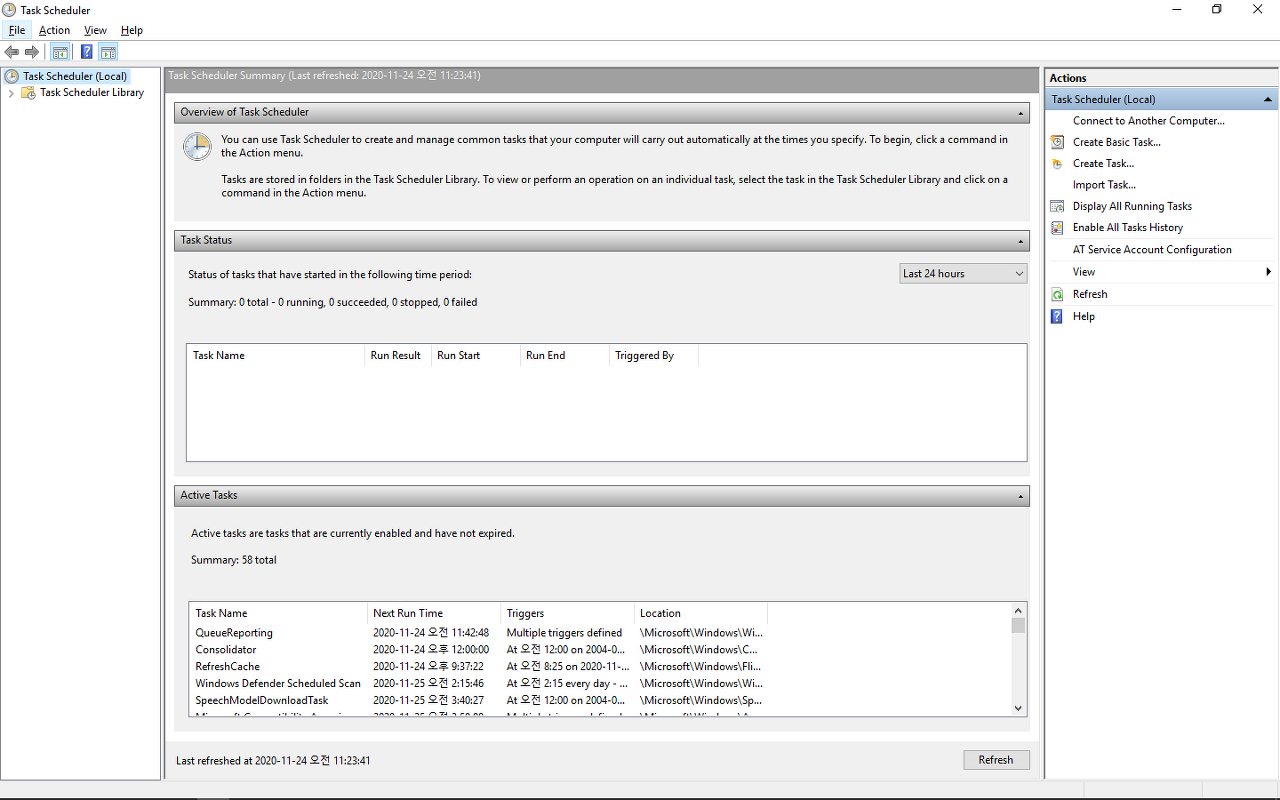Sort by Next Run Time column header
This screenshot has width=1280, height=800.
434,613
